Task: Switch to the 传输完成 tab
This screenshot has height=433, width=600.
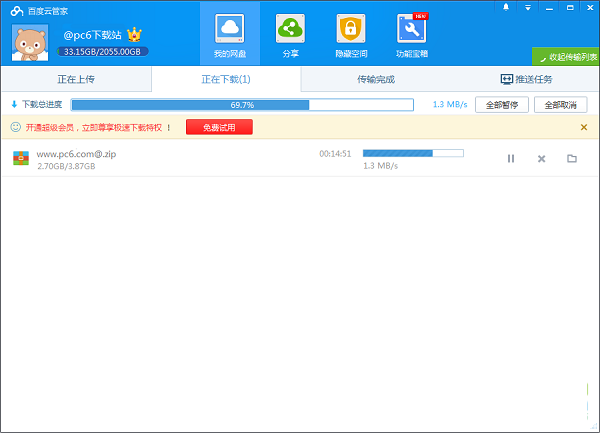Action: tap(376, 79)
